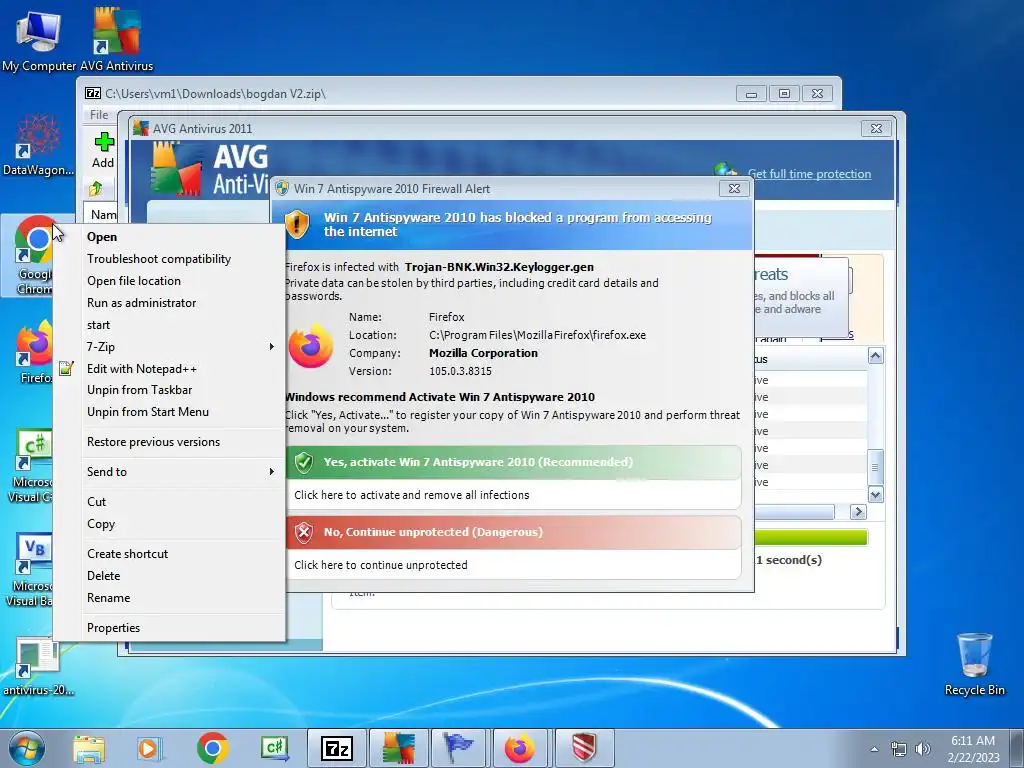Switch to AVG Antivirus taskbar button
The width and height of the screenshot is (1024, 768).
pyautogui.click(x=399, y=748)
